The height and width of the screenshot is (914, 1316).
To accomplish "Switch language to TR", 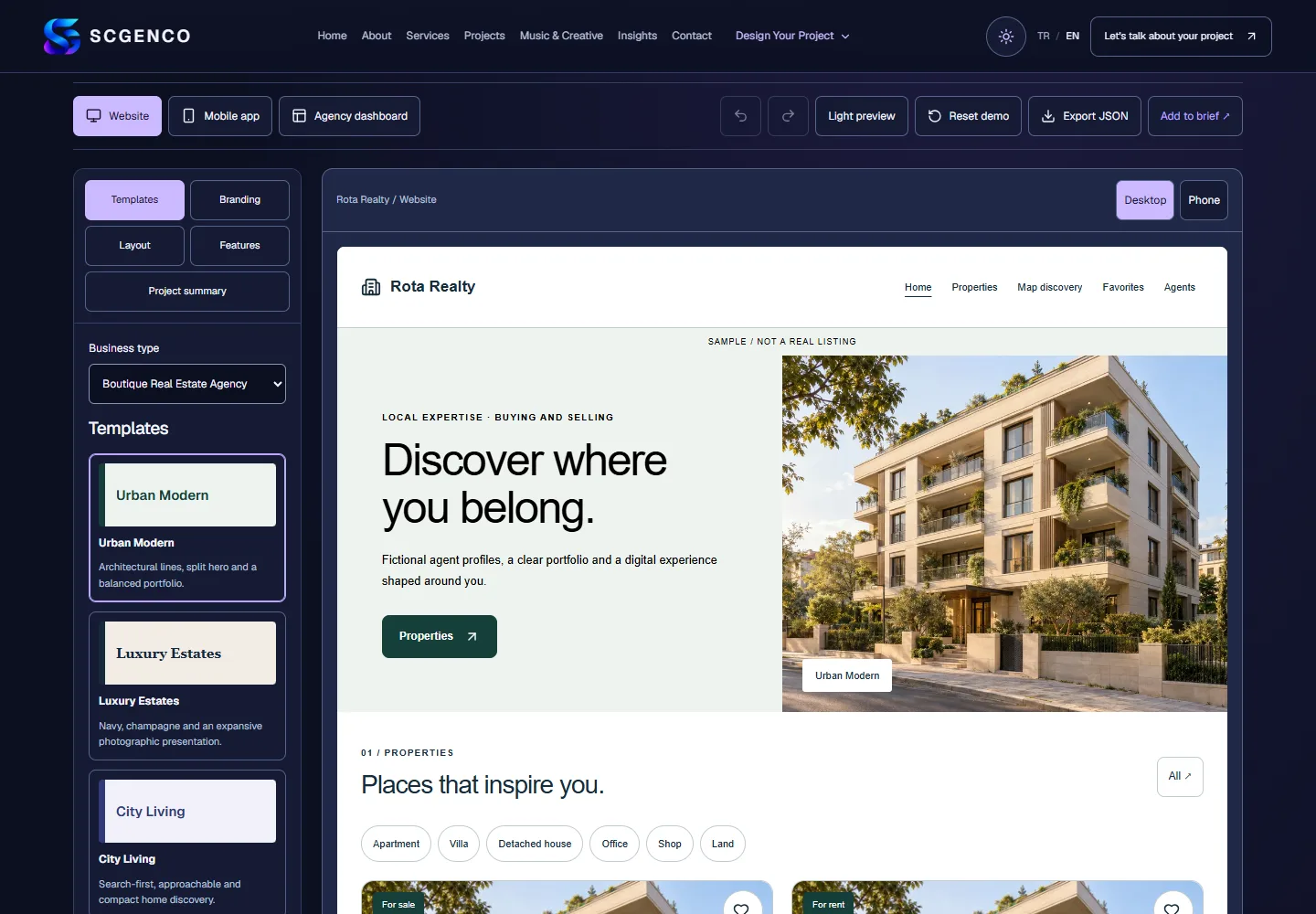I will [x=1044, y=37].
